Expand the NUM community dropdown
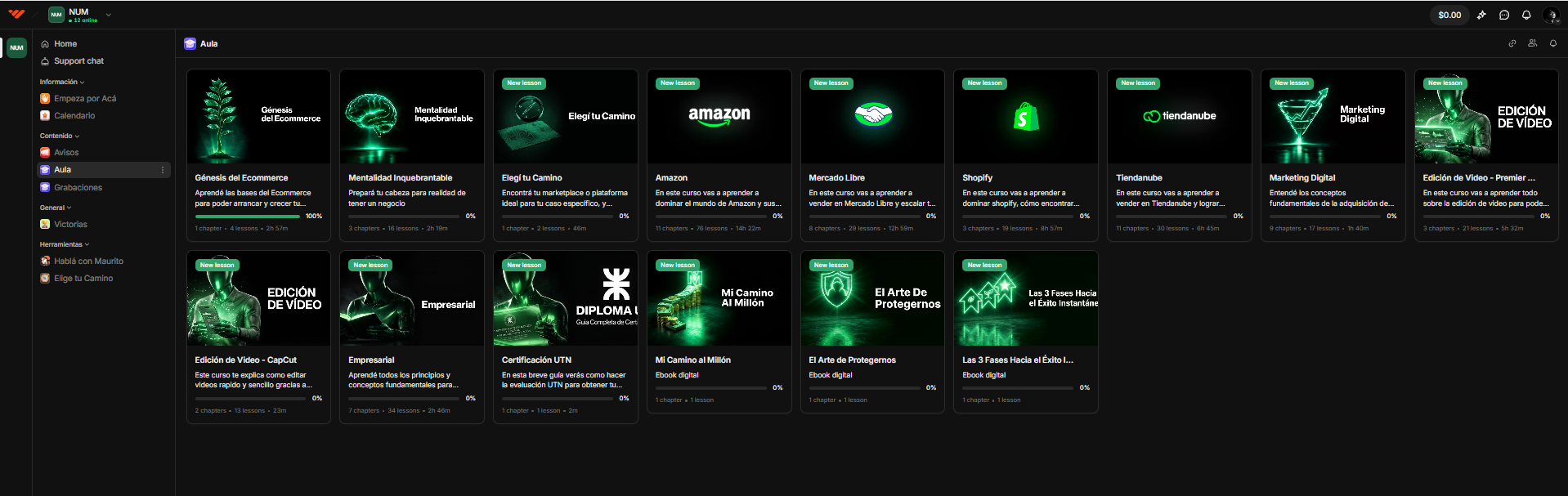This screenshot has height=496, width=1568. (x=108, y=15)
